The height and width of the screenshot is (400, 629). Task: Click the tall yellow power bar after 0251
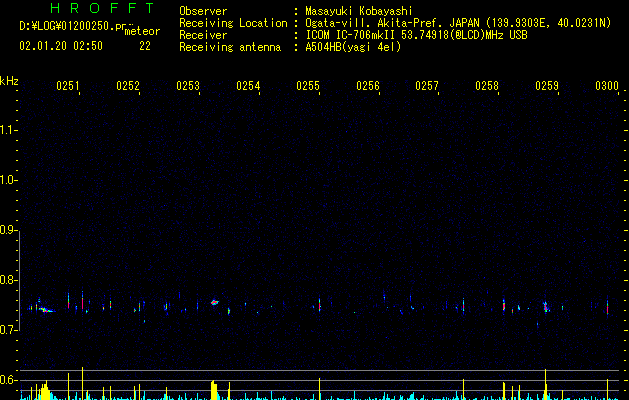click(83, 383)
